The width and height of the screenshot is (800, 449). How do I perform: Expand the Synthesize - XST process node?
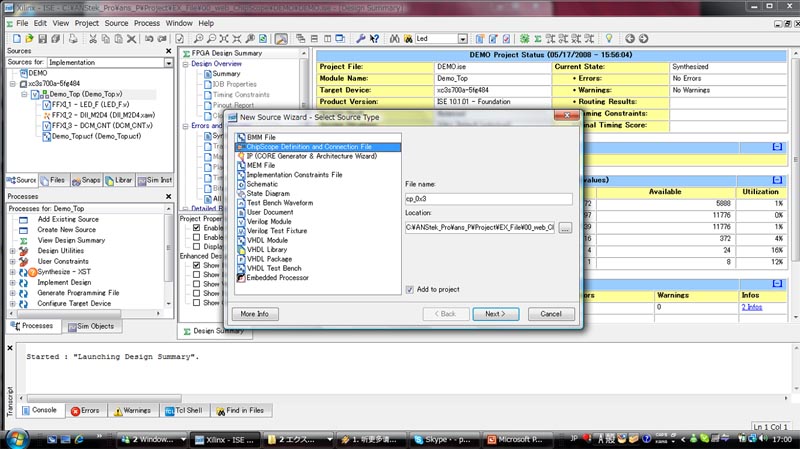pyautogui.click(x=13, y=272)
